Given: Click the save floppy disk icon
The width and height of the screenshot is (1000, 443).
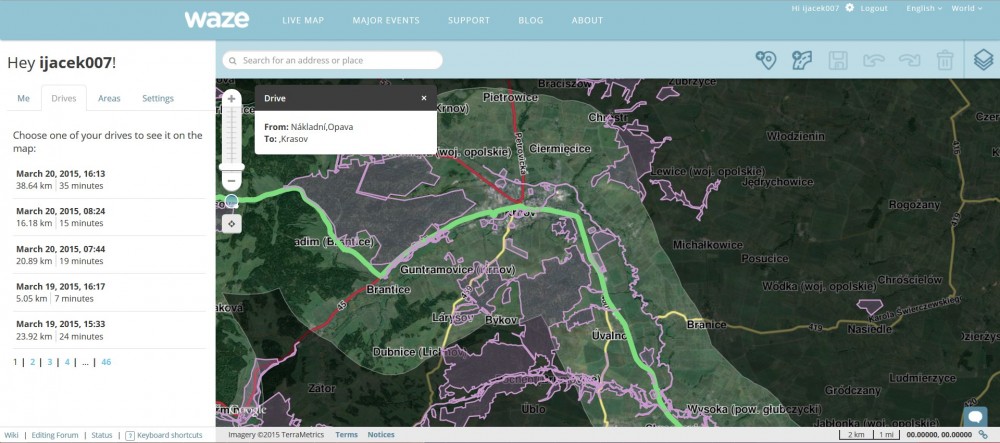Looking at the screenshot, I should pos(838,60).
